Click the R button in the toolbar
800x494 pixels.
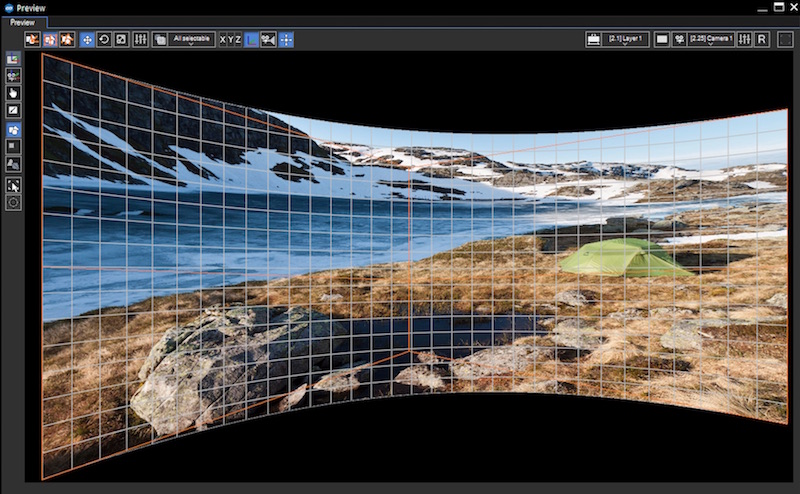(x=762, y=39)
